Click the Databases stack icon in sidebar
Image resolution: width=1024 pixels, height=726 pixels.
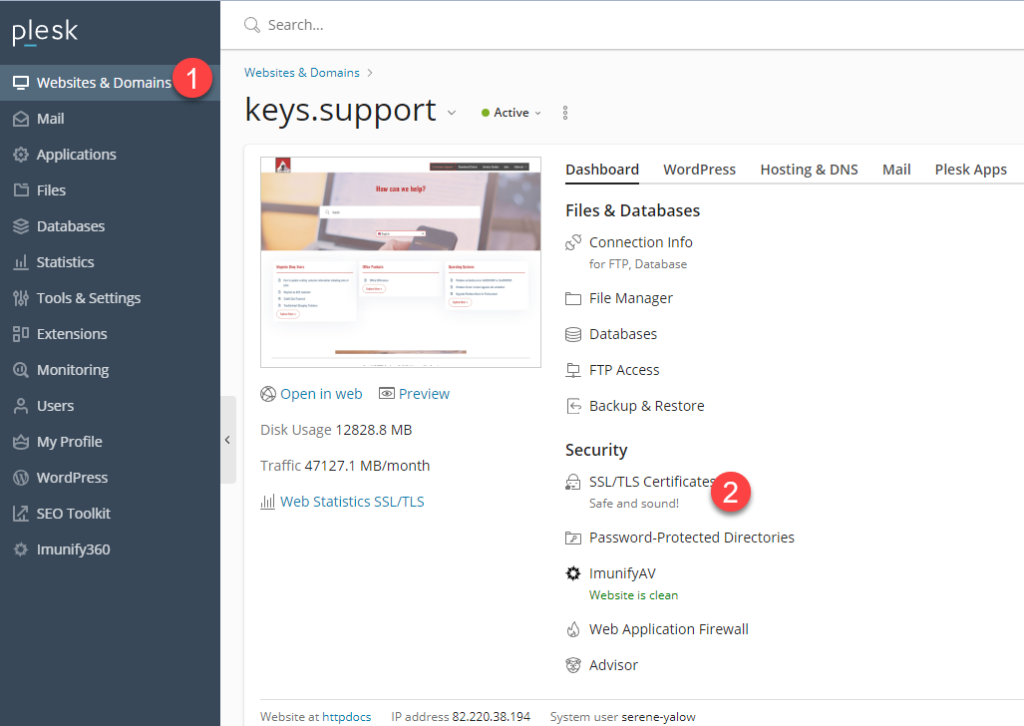pos(20,227)
